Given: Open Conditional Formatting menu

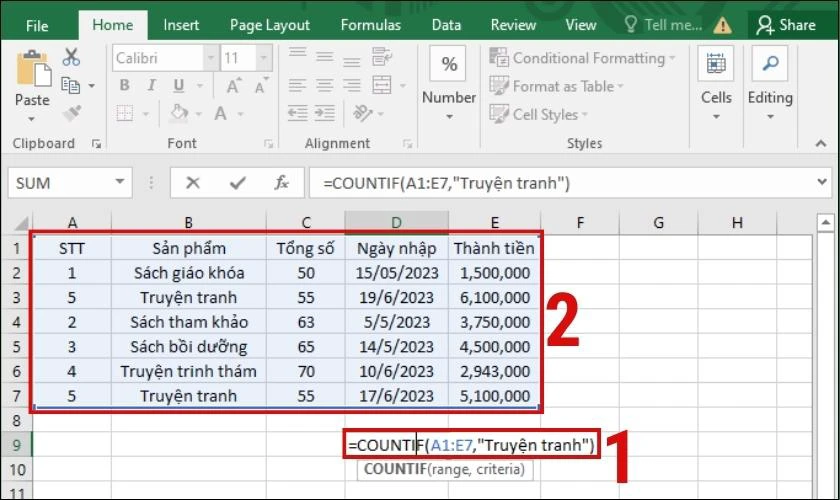Looking at the screenshot, I should pos(582,58).
